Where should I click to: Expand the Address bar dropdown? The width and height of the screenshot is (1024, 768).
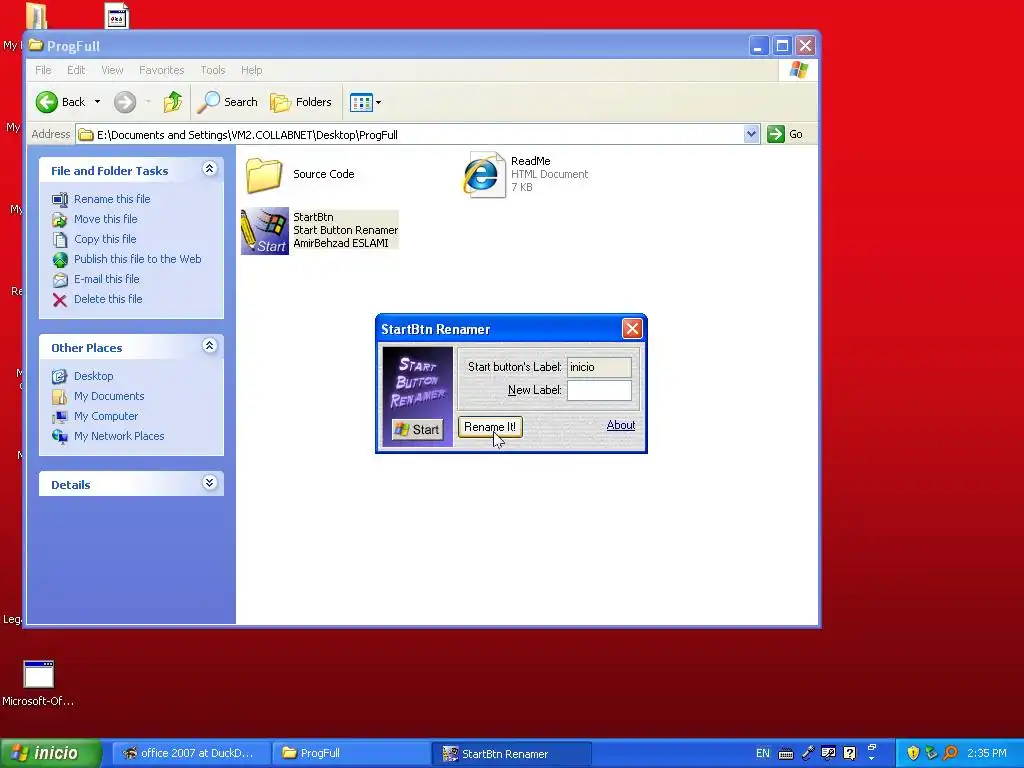pyautogui.click(x=751, y=134)
